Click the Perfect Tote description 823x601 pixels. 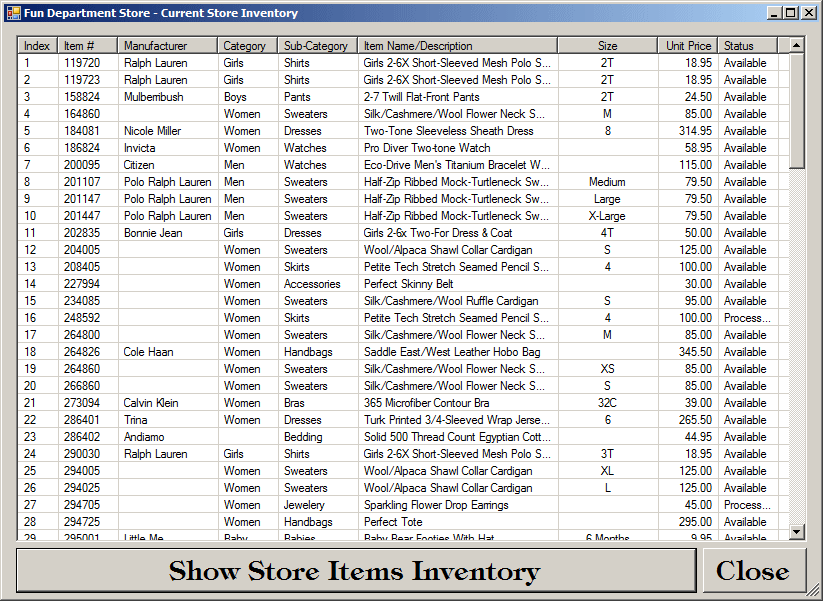[x=393, y=522]
